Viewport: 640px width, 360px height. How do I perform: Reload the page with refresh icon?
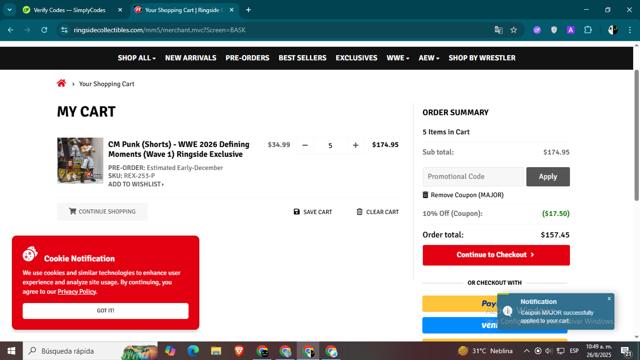(x=44, y=30)
